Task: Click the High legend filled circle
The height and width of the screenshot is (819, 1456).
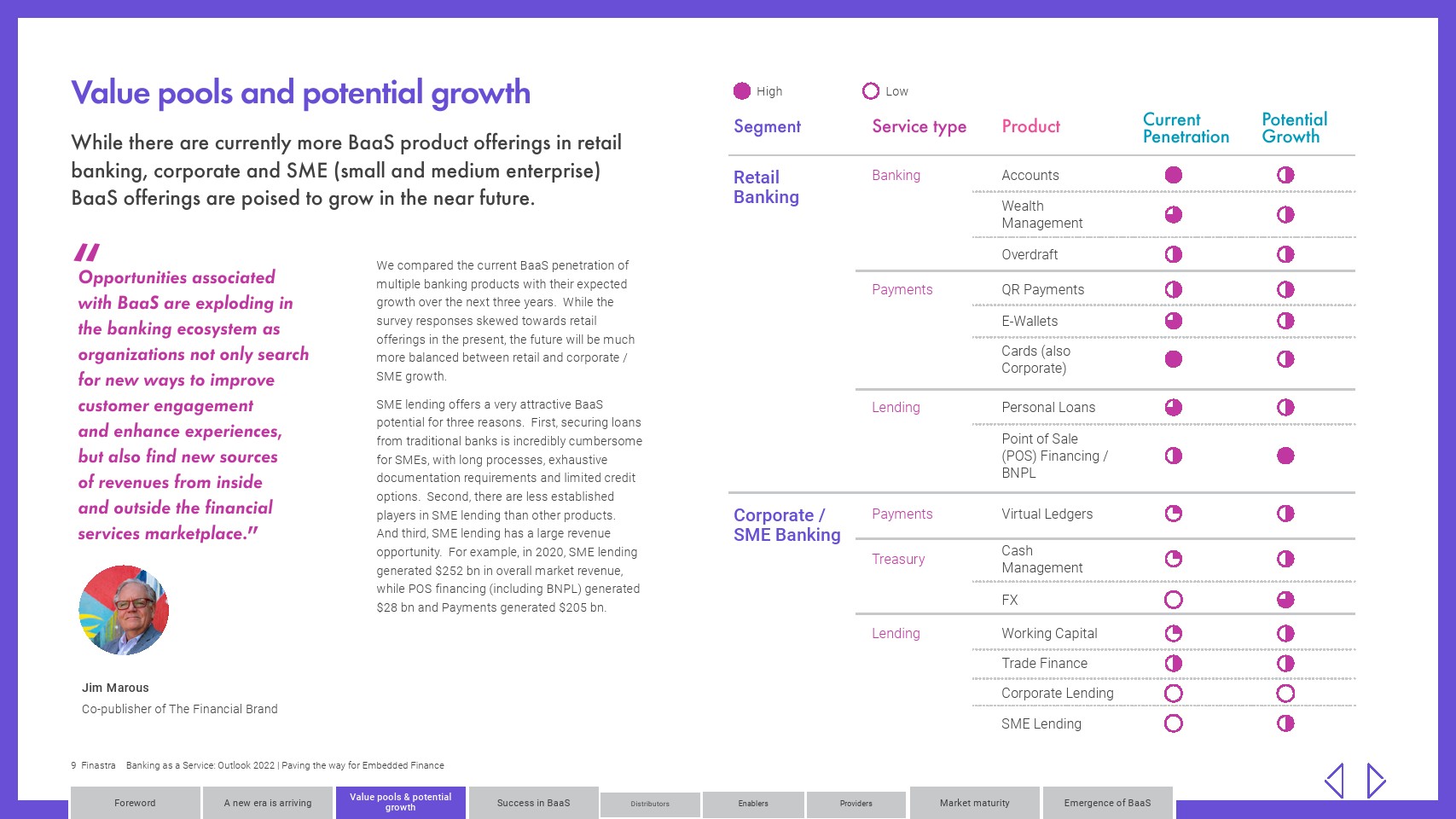Action: [742, 91]
